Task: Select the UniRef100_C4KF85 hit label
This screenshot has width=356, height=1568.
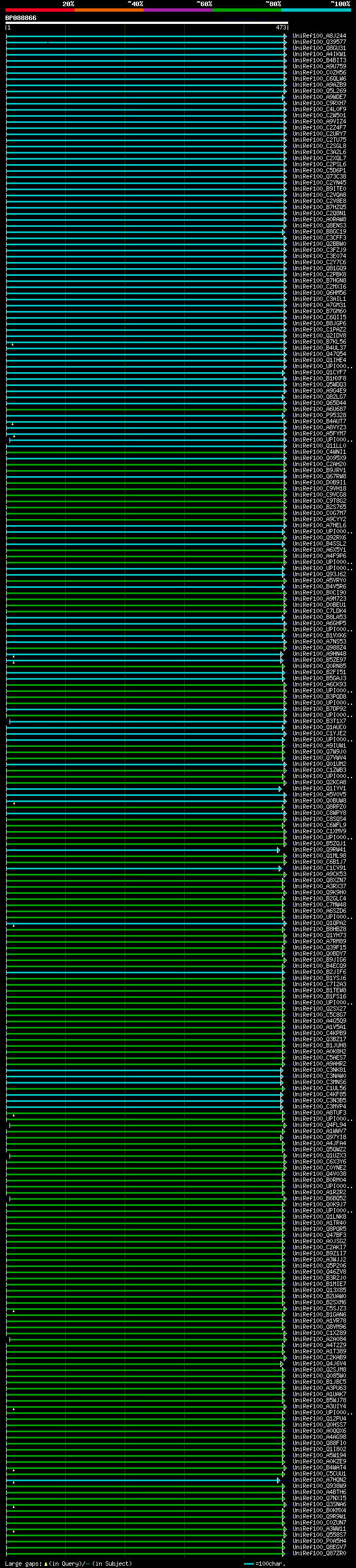Action: click(x=319, y=1094)
